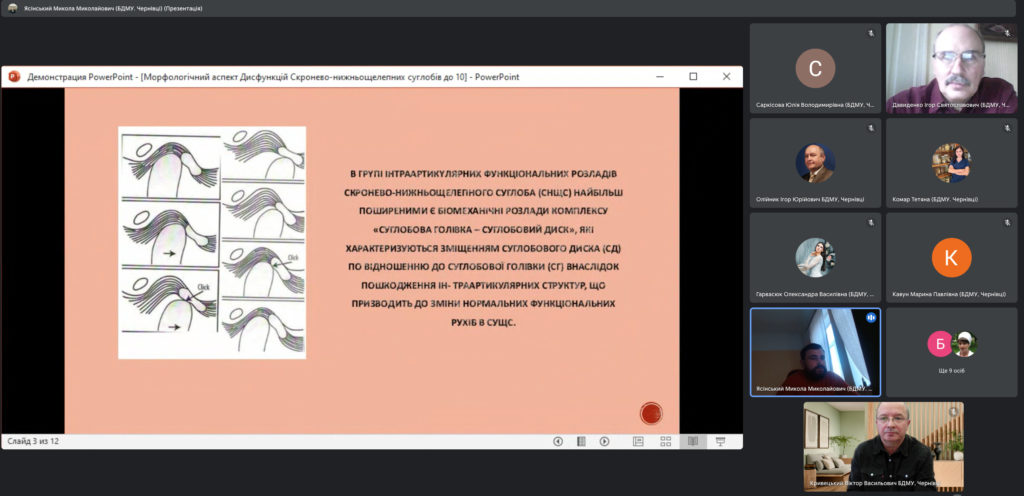
Task: Open tile of Саркісова Юлія Володимирівна
Action: point(815,68)
